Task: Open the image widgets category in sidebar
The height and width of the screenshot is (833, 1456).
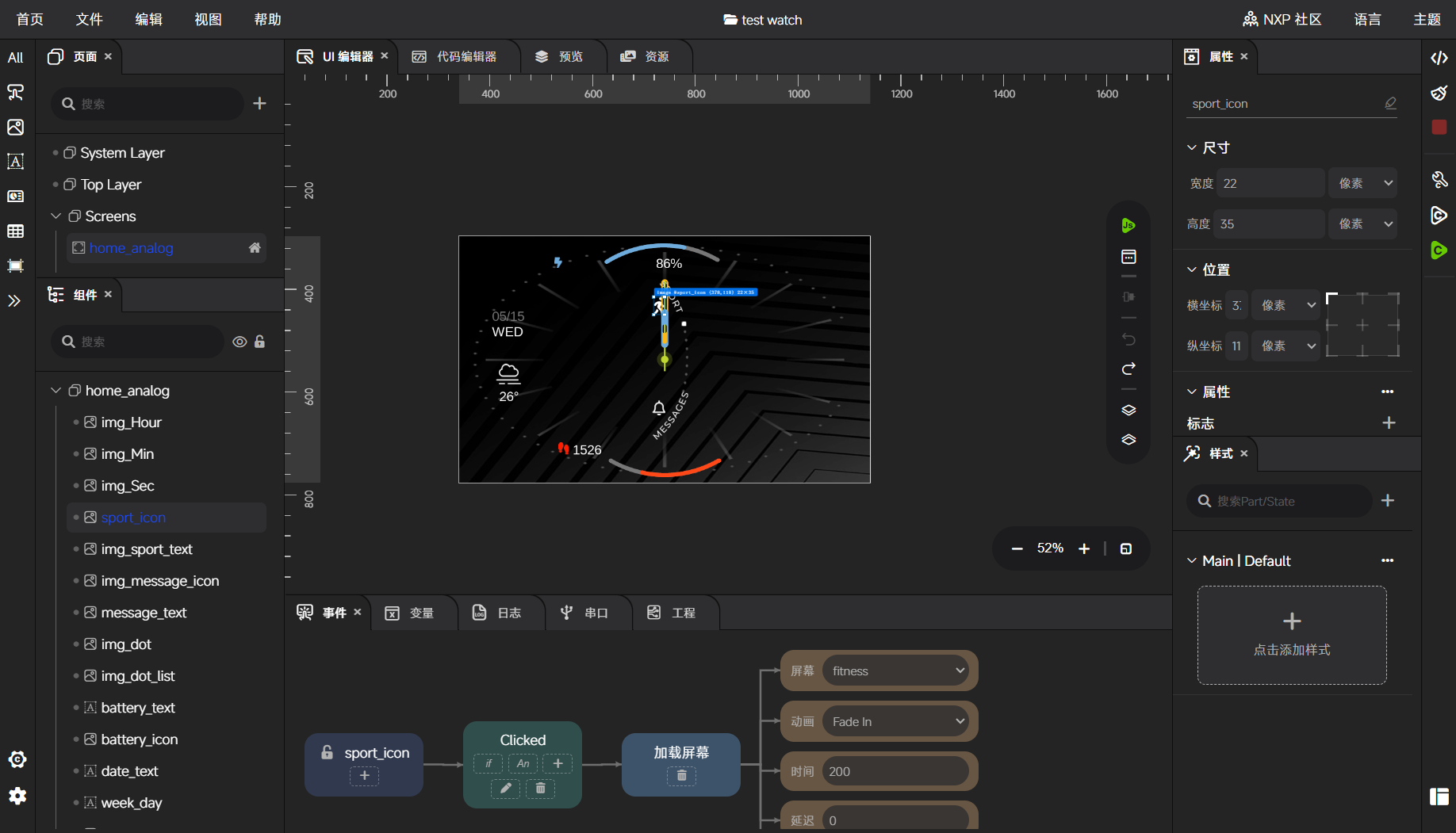Action: coord(16,127)
